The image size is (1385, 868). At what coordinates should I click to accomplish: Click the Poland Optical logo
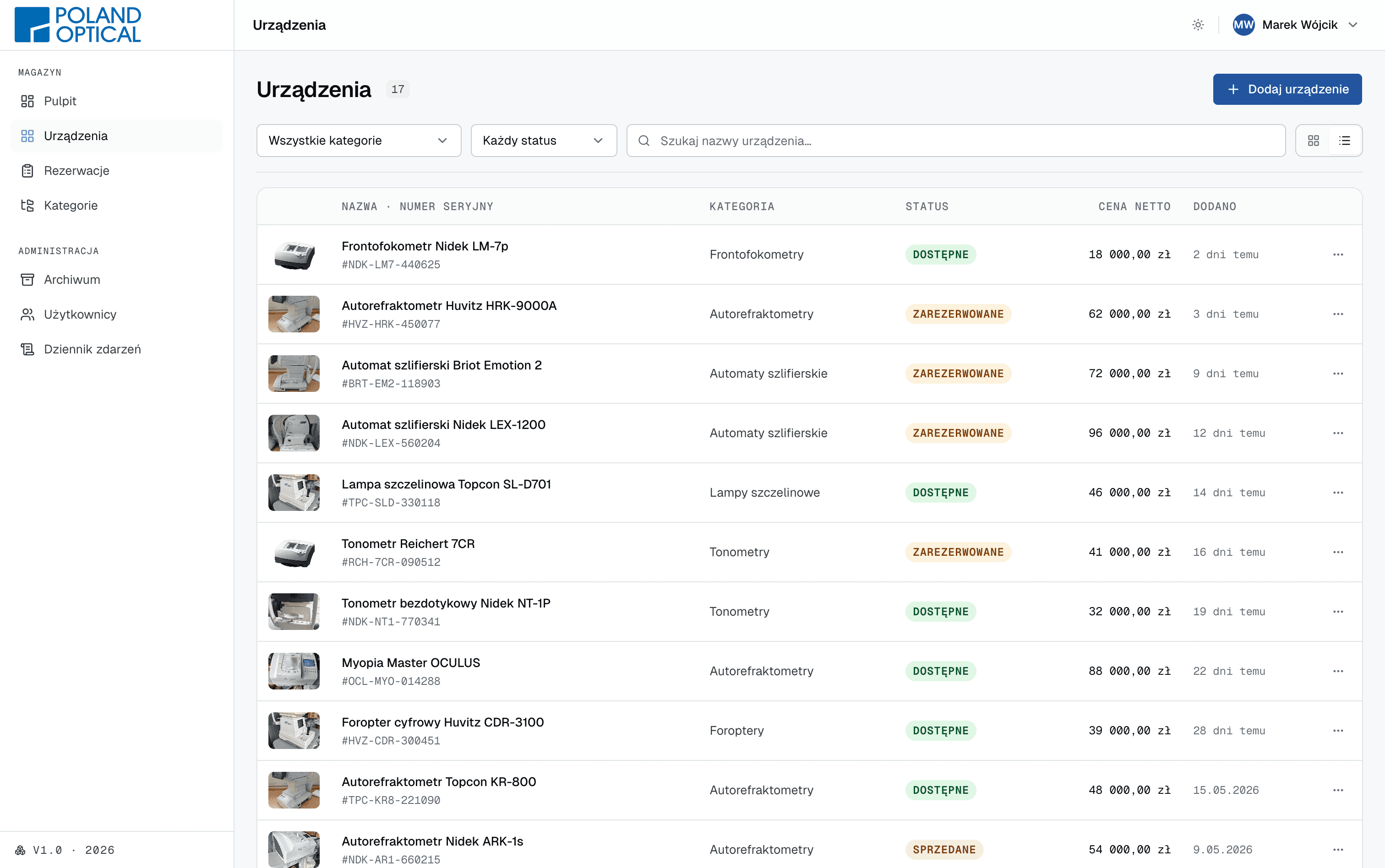(x=77, y=25)
